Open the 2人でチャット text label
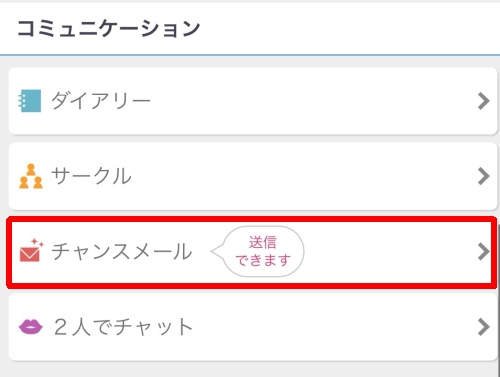500x377 pixels. (124, 326)
